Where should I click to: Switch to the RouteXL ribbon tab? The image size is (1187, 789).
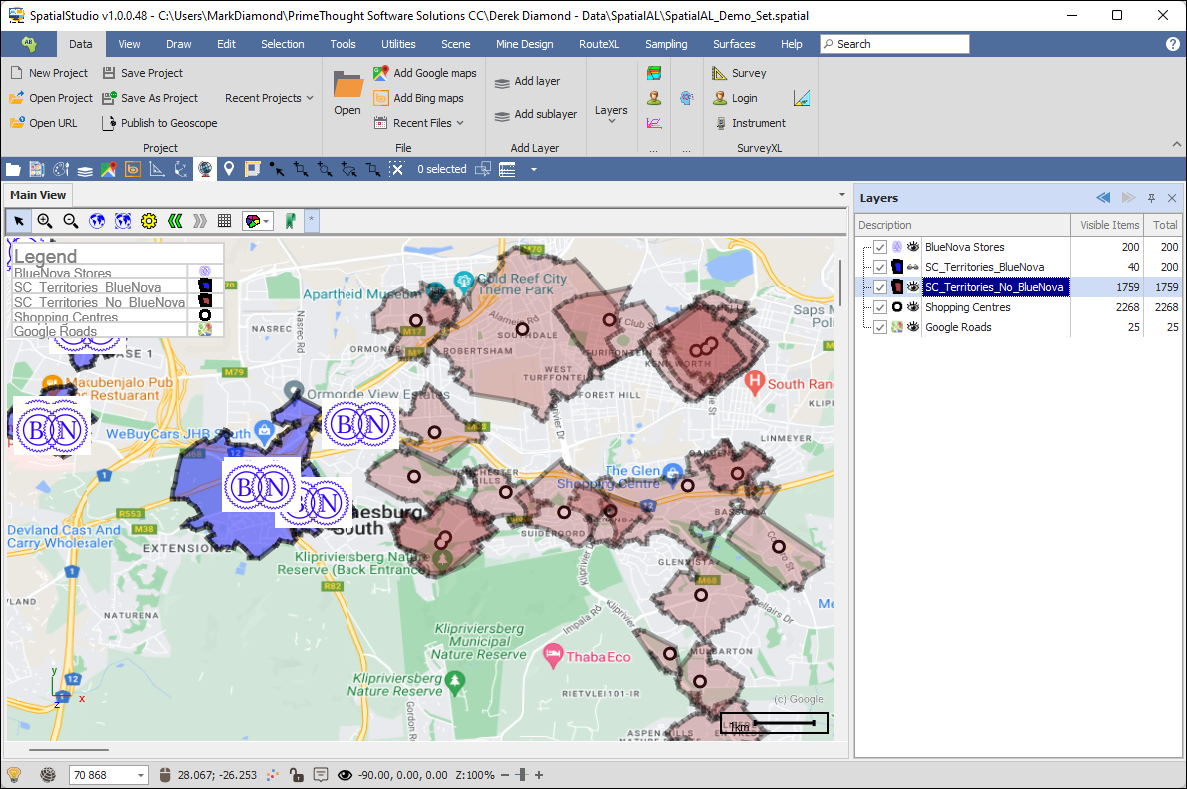click(x=598, y=44)
